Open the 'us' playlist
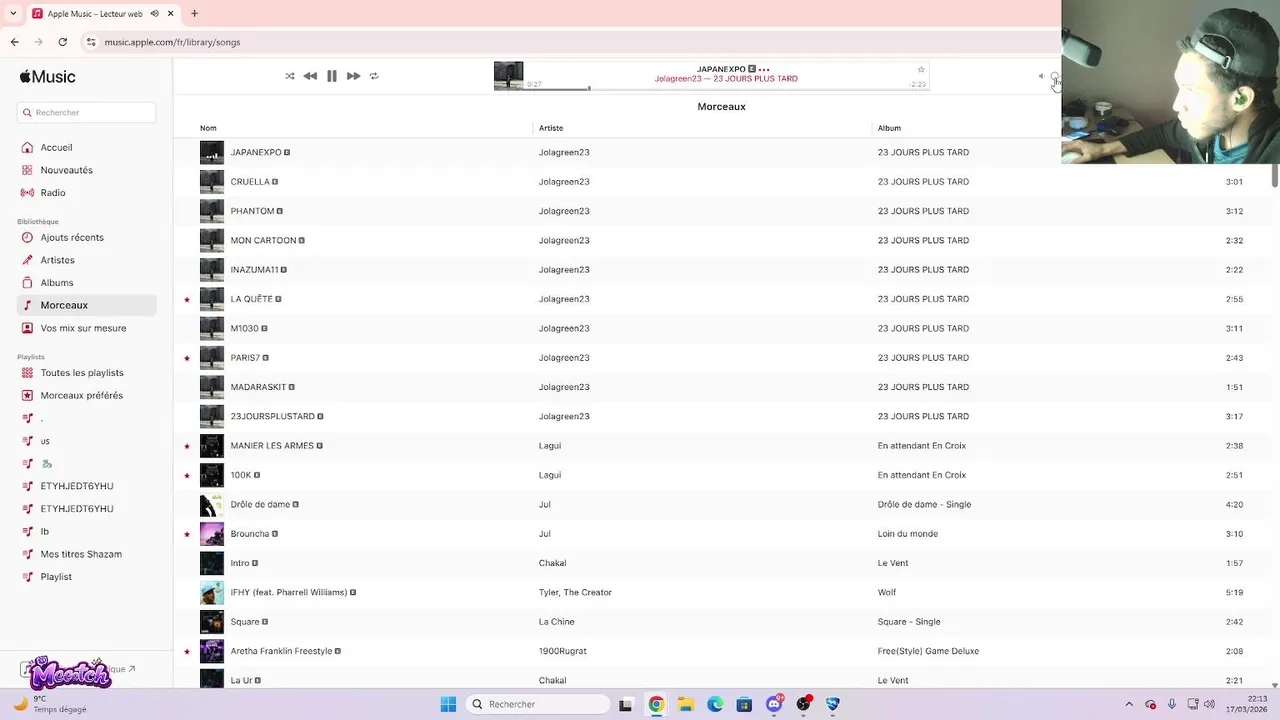Viewport: 1280px width, 720px height. [x=45, y=441]
